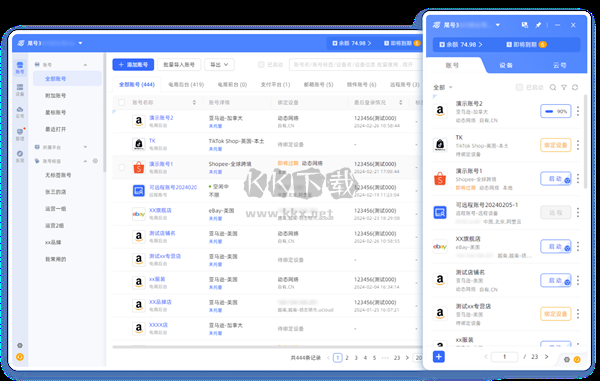Click the main window search input field
Screen dimensions: 600x381
(x=355, y=65)
